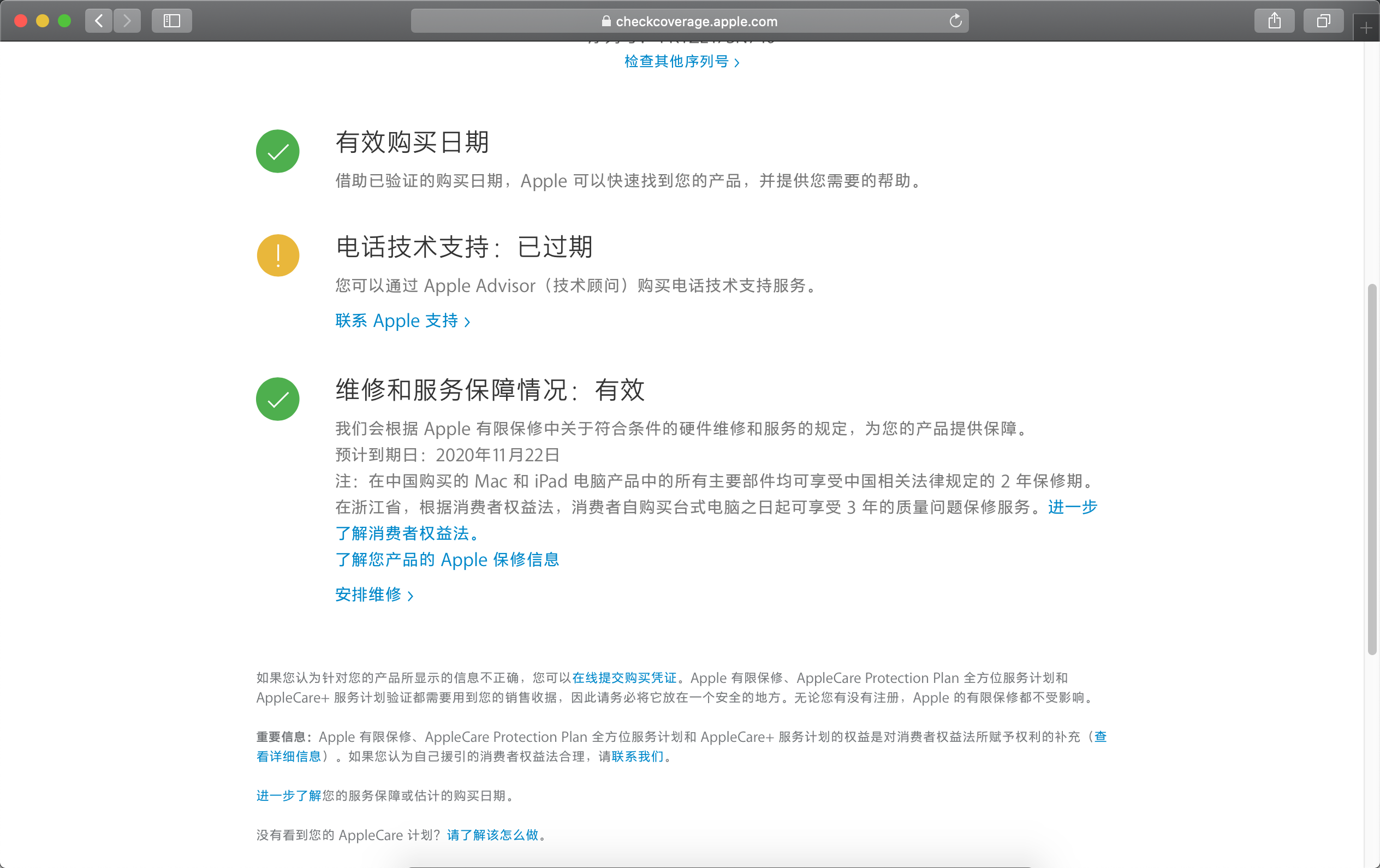Open a new tab with plus
1380x868 pixels.
1366,28
